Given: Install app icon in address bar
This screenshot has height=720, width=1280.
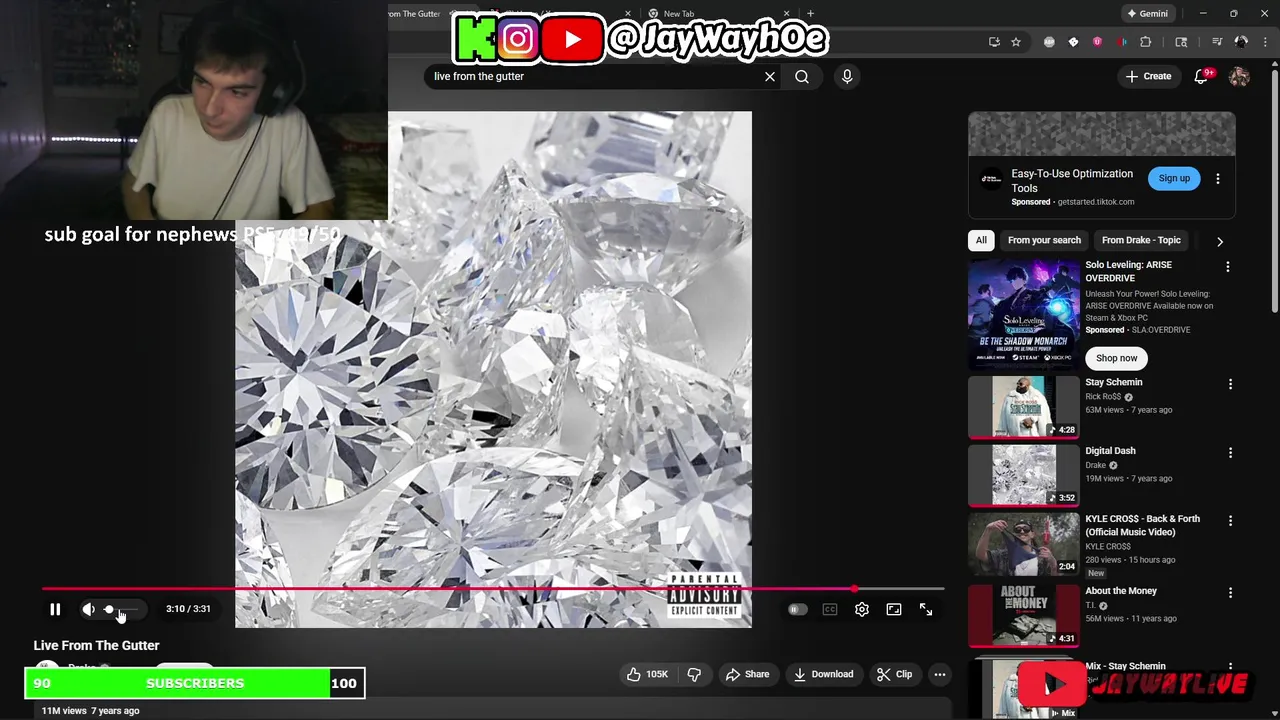Looking at the screenshot, I should [x=994, y=42].
